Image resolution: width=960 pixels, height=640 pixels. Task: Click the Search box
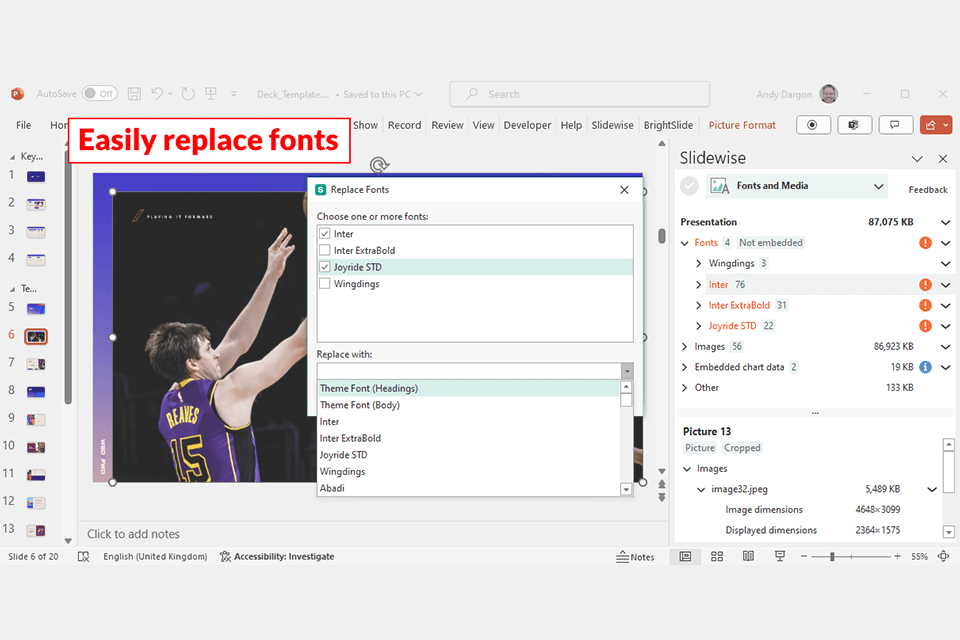[x=579, y=94]
